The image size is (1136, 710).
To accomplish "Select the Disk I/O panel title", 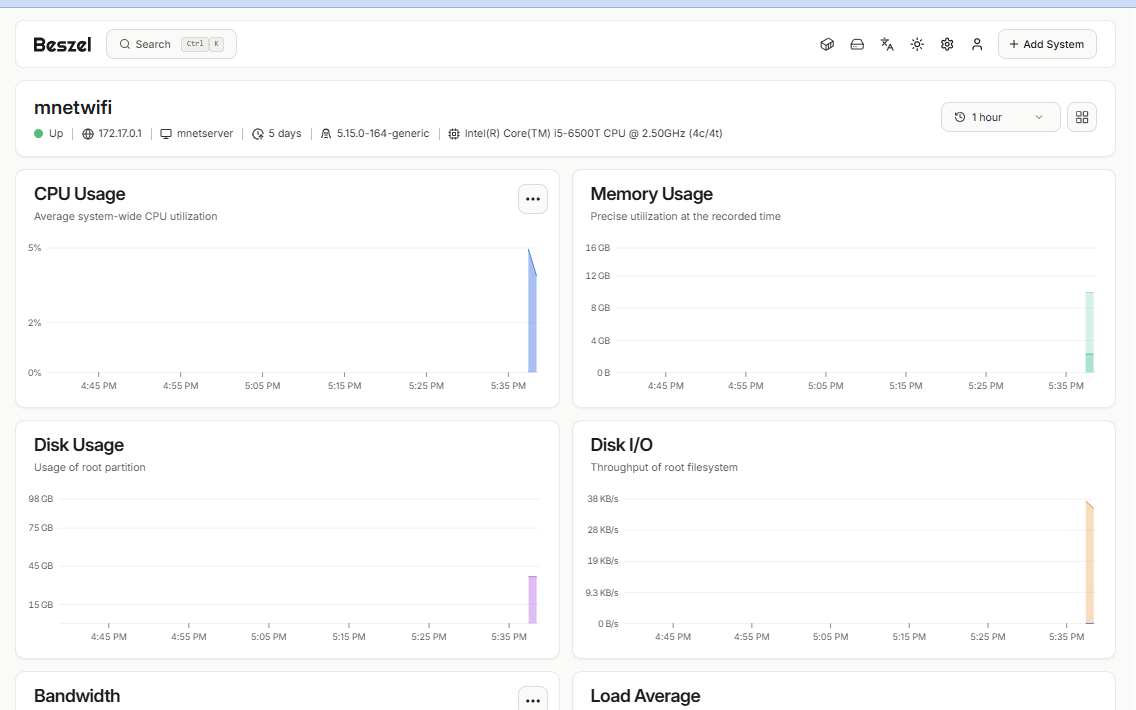I will pyautogui.click(x=622, y=445).
